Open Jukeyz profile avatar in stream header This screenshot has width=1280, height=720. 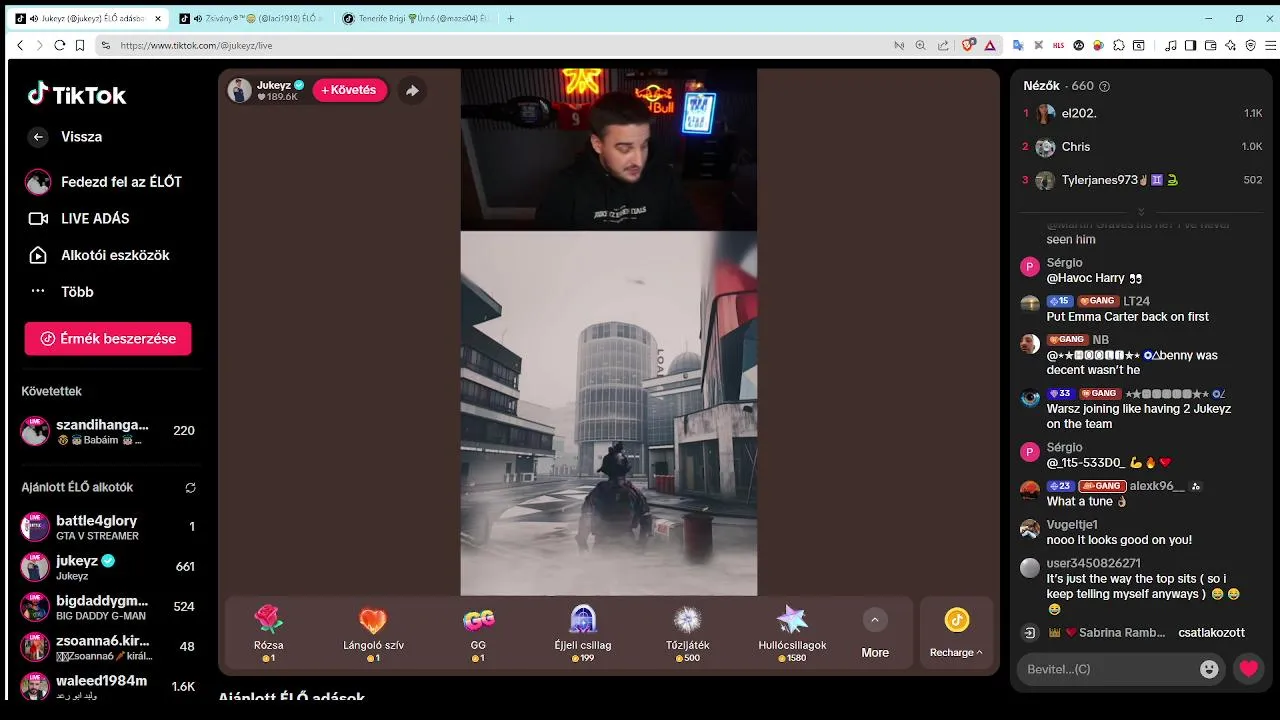[239, 90]
